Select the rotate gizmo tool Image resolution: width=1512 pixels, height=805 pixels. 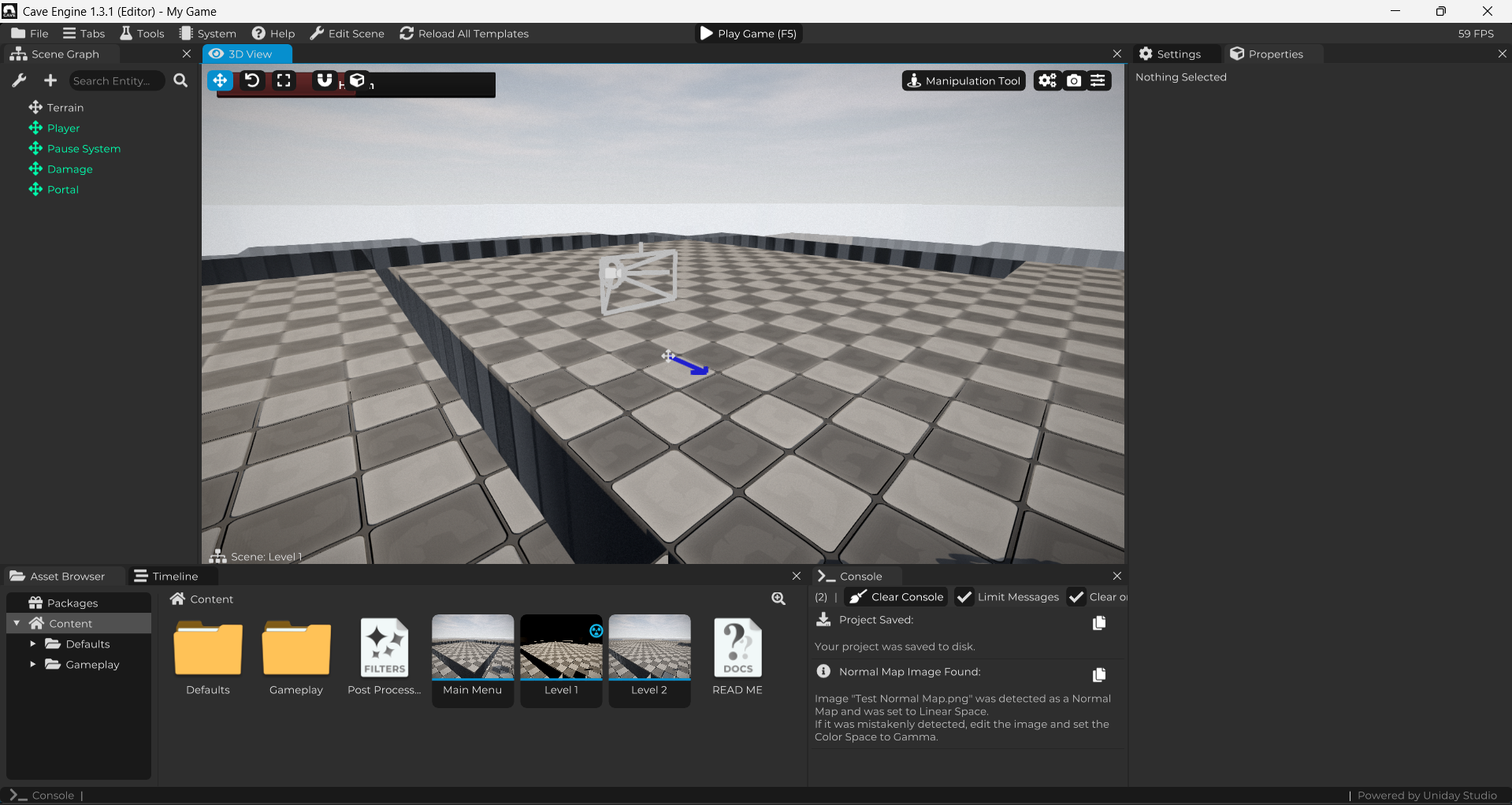pyautogui.click(x=252, y=80)
